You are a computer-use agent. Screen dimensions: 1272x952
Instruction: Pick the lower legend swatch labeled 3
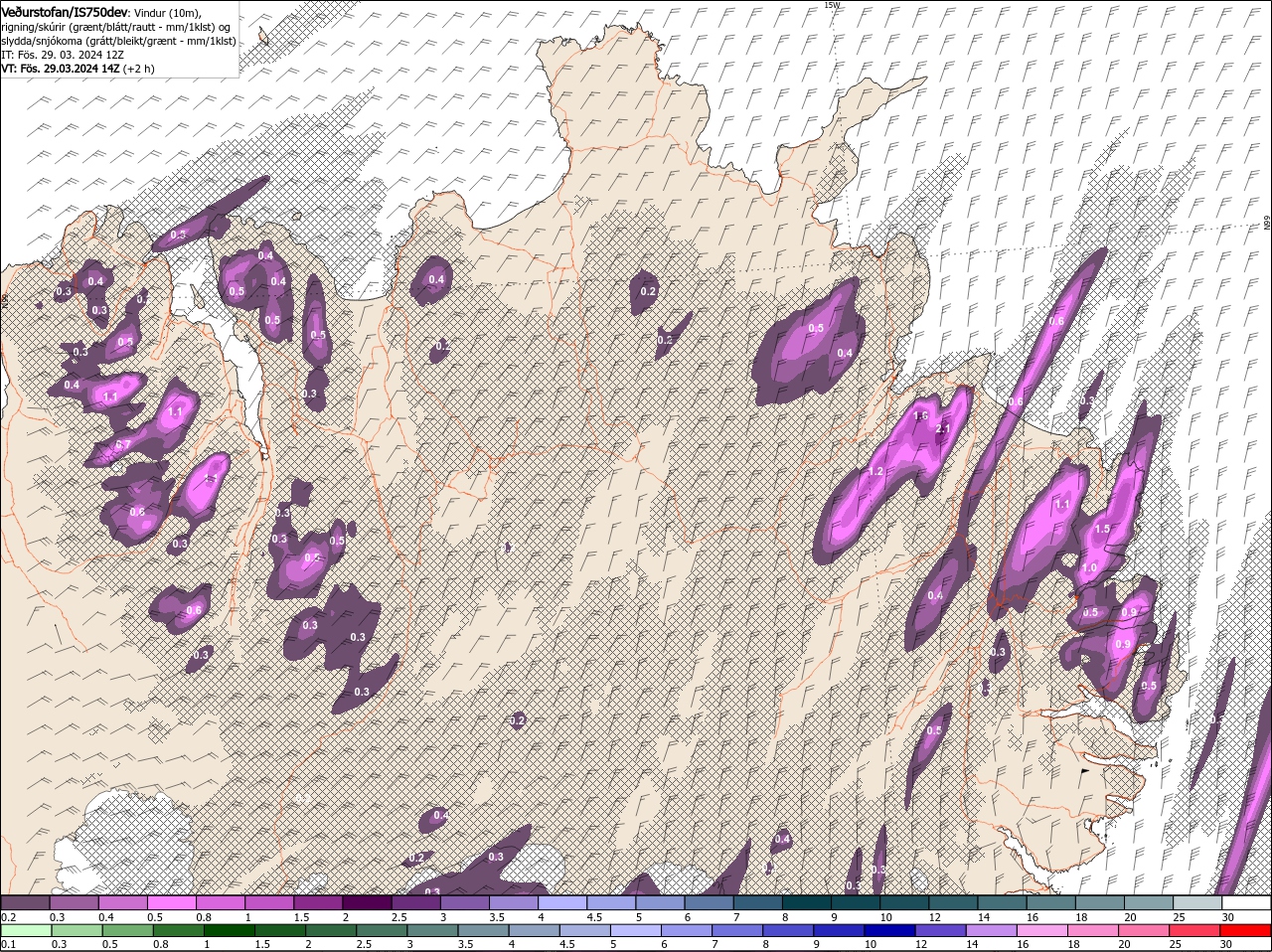point(432,931)
